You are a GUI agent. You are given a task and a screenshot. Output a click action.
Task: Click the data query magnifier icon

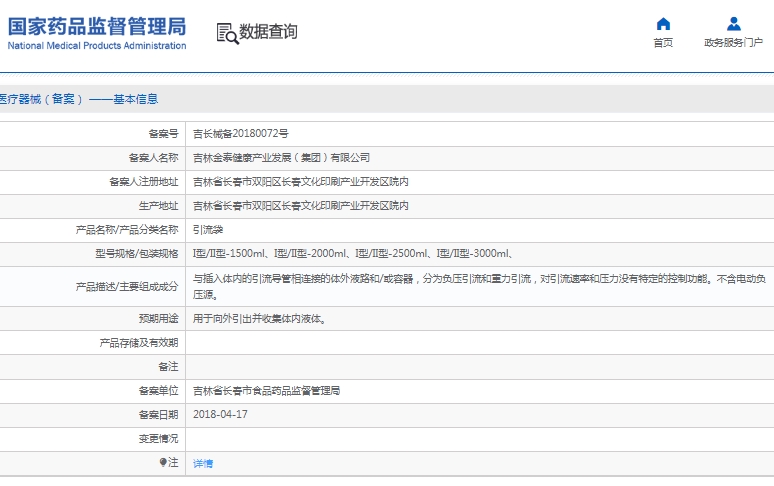click(228, 34)
